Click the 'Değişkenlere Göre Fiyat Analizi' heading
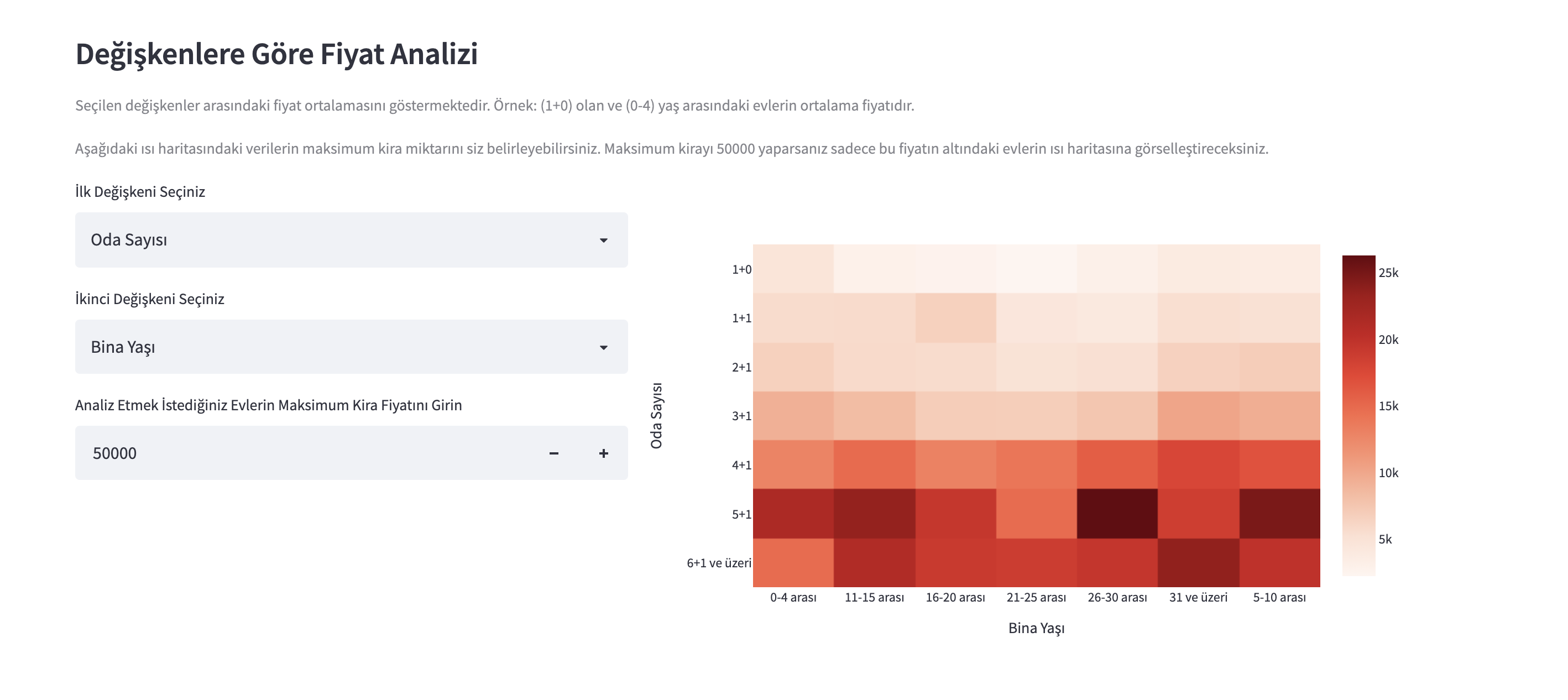This screenshot has height=700, width=1568. click(276, 54)
